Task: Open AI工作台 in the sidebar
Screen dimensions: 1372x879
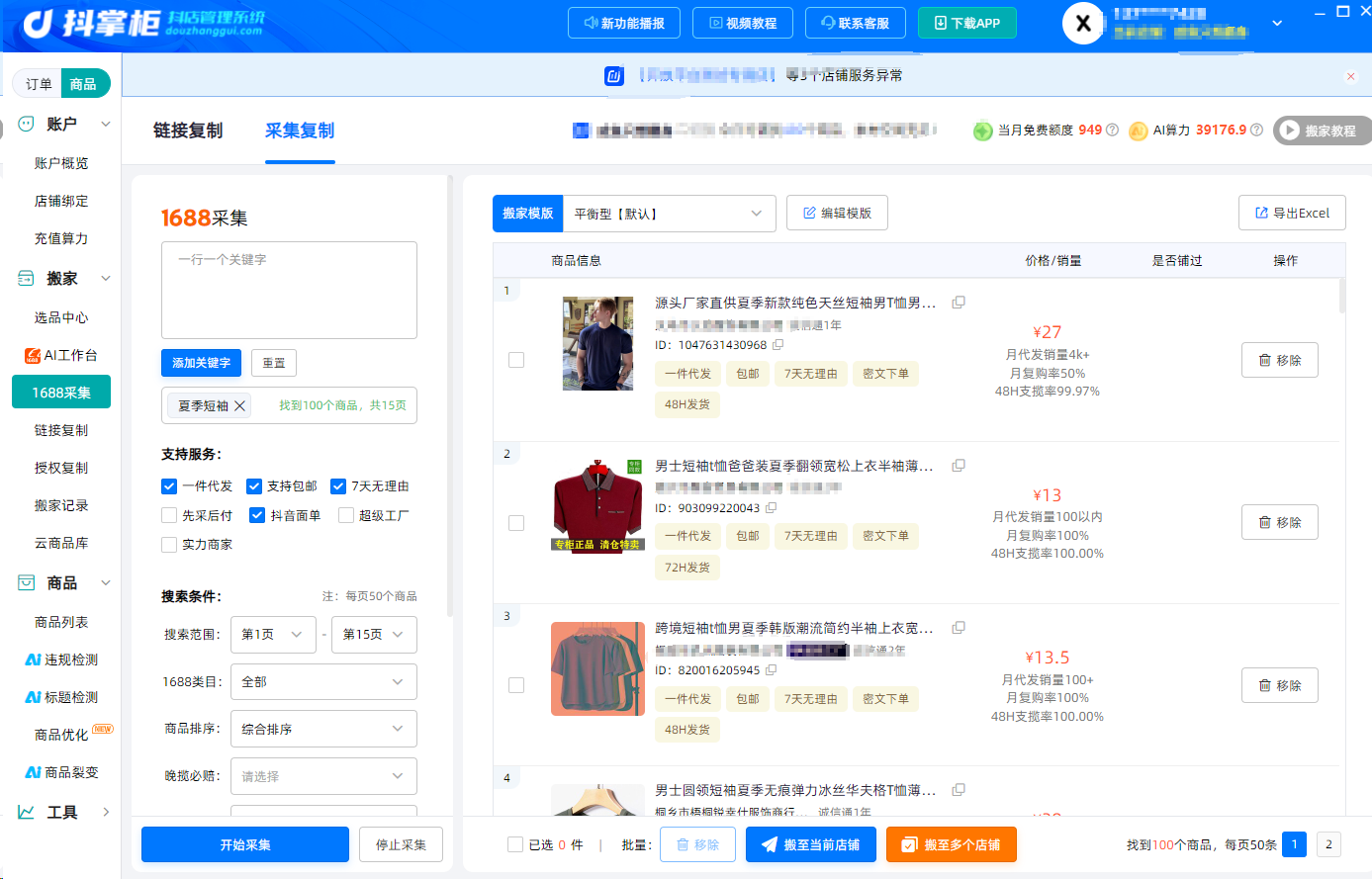Action: pos(61,355)
